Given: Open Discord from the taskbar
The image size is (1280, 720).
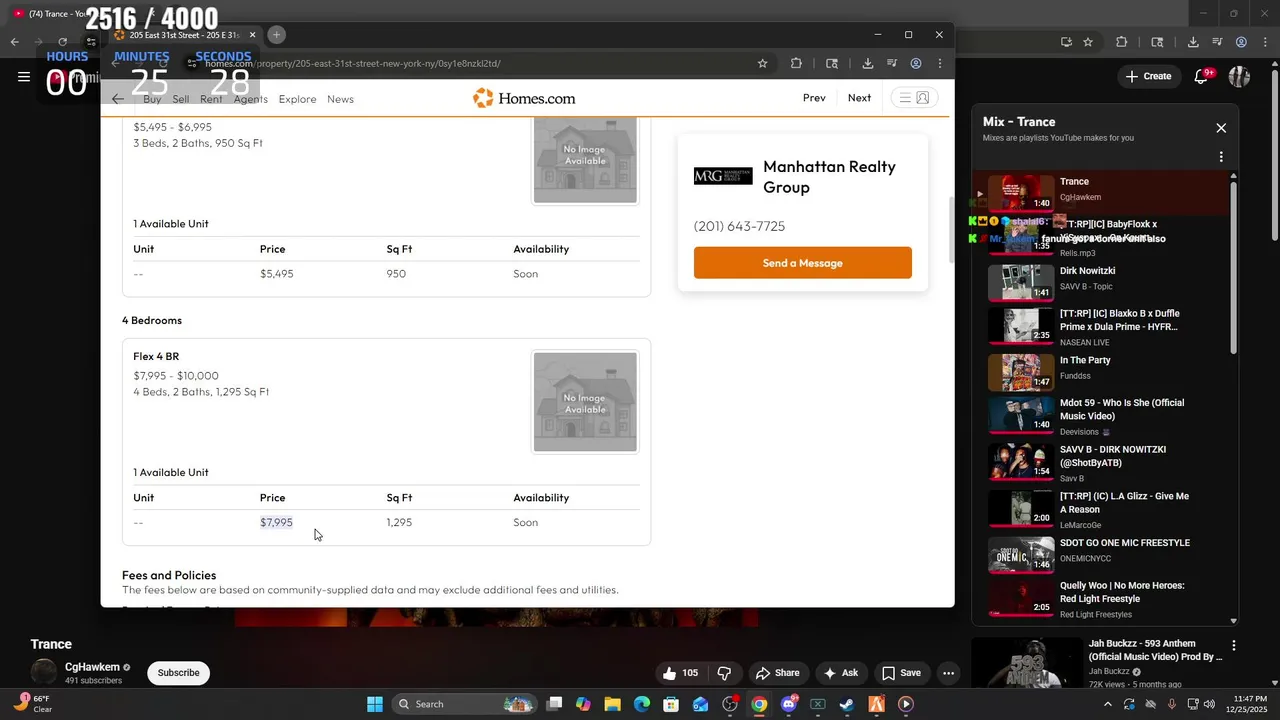Looking at the screenshot, I should (x=789, y=704).
